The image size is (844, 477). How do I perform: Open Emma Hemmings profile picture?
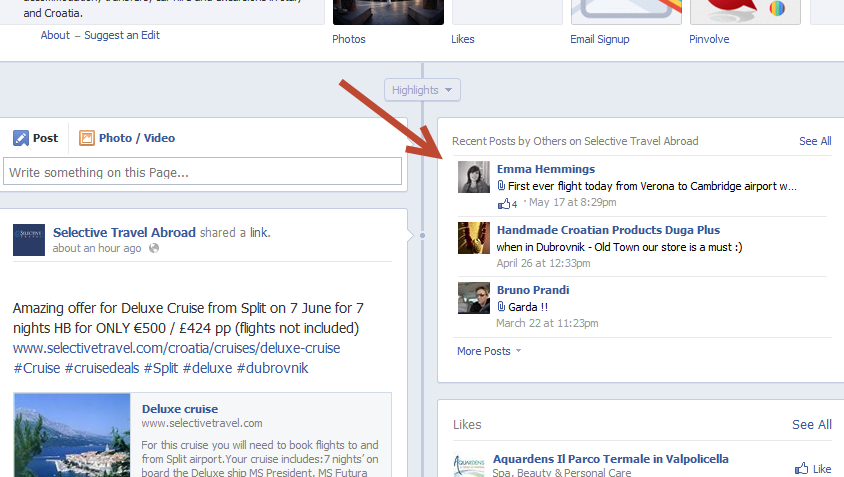pos(474,177)
